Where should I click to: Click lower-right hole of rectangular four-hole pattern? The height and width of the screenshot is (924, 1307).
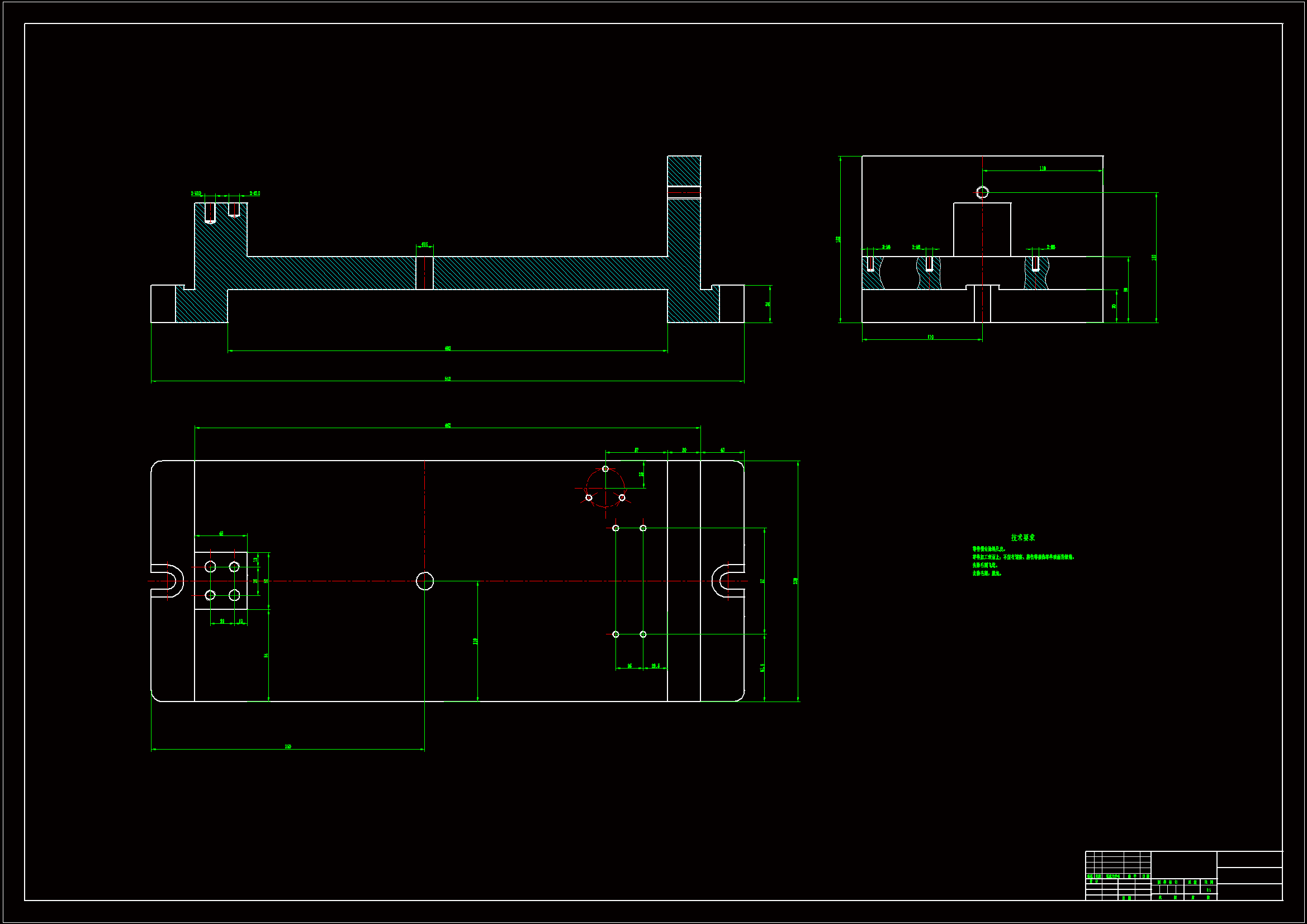(x=643, y=634)
